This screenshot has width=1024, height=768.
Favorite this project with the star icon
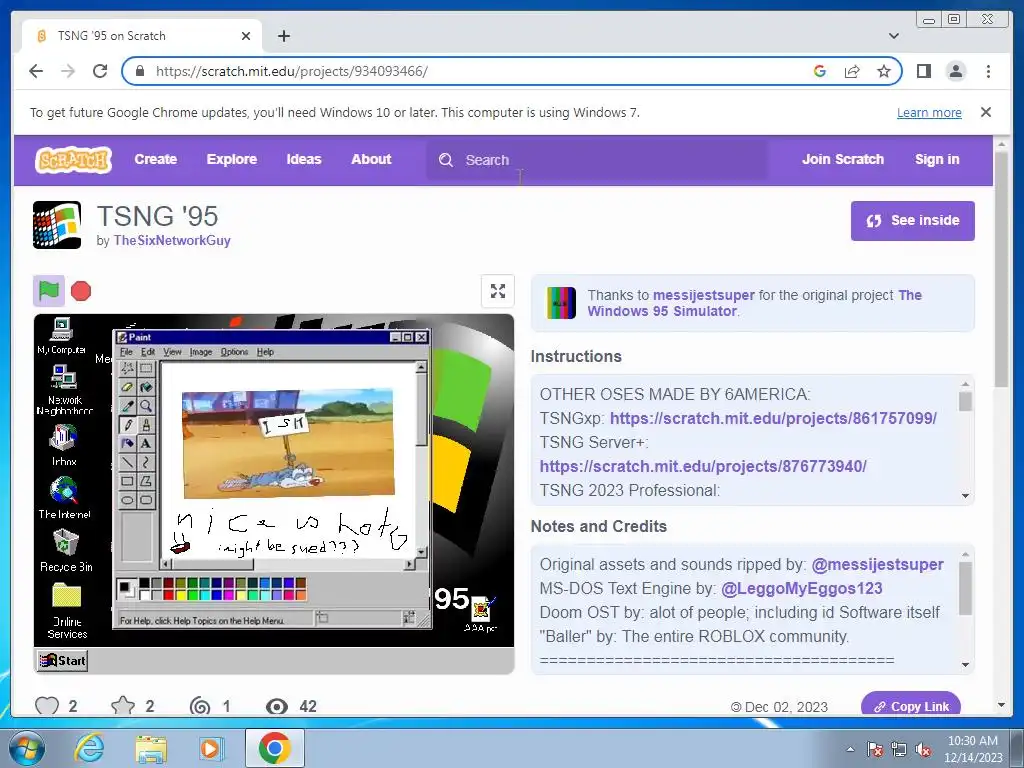pyautogui.click(x=123, y=706)
